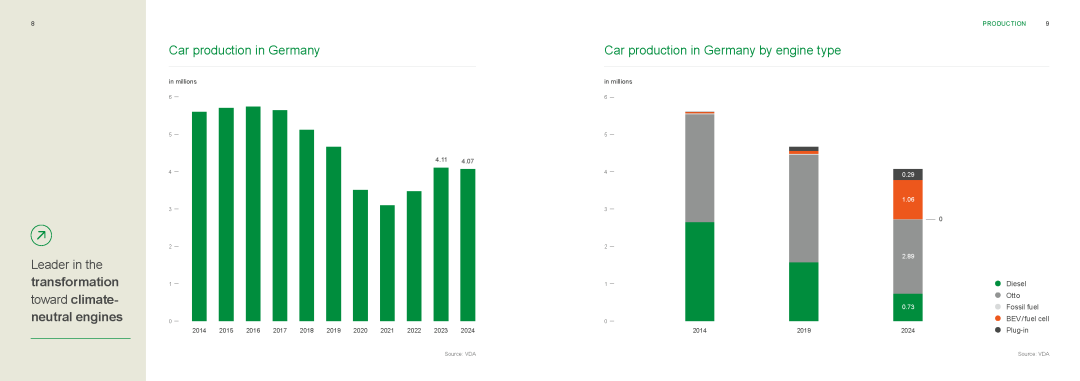Click the BEV/fuel cell orange legend dot
The height and width of the screenshot is (381, 1080).
(997, 318)
